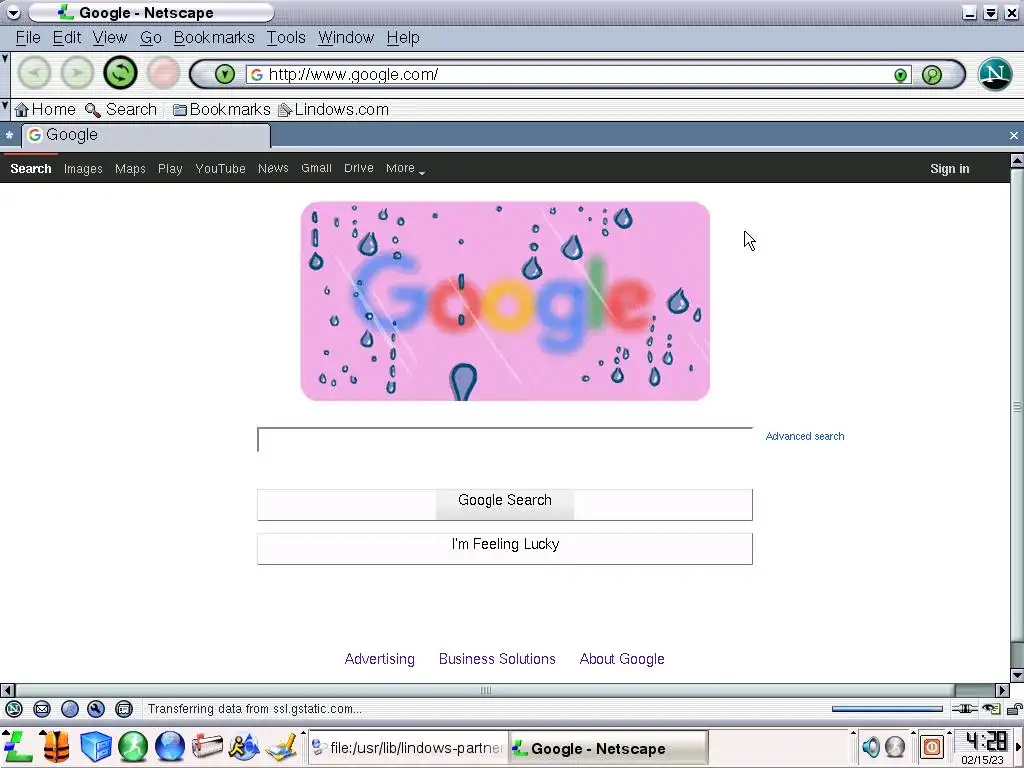Click the speaker volume icon in system tray
The width and height of the screenshot is (1024, 768).
click(x=871, y=746)
